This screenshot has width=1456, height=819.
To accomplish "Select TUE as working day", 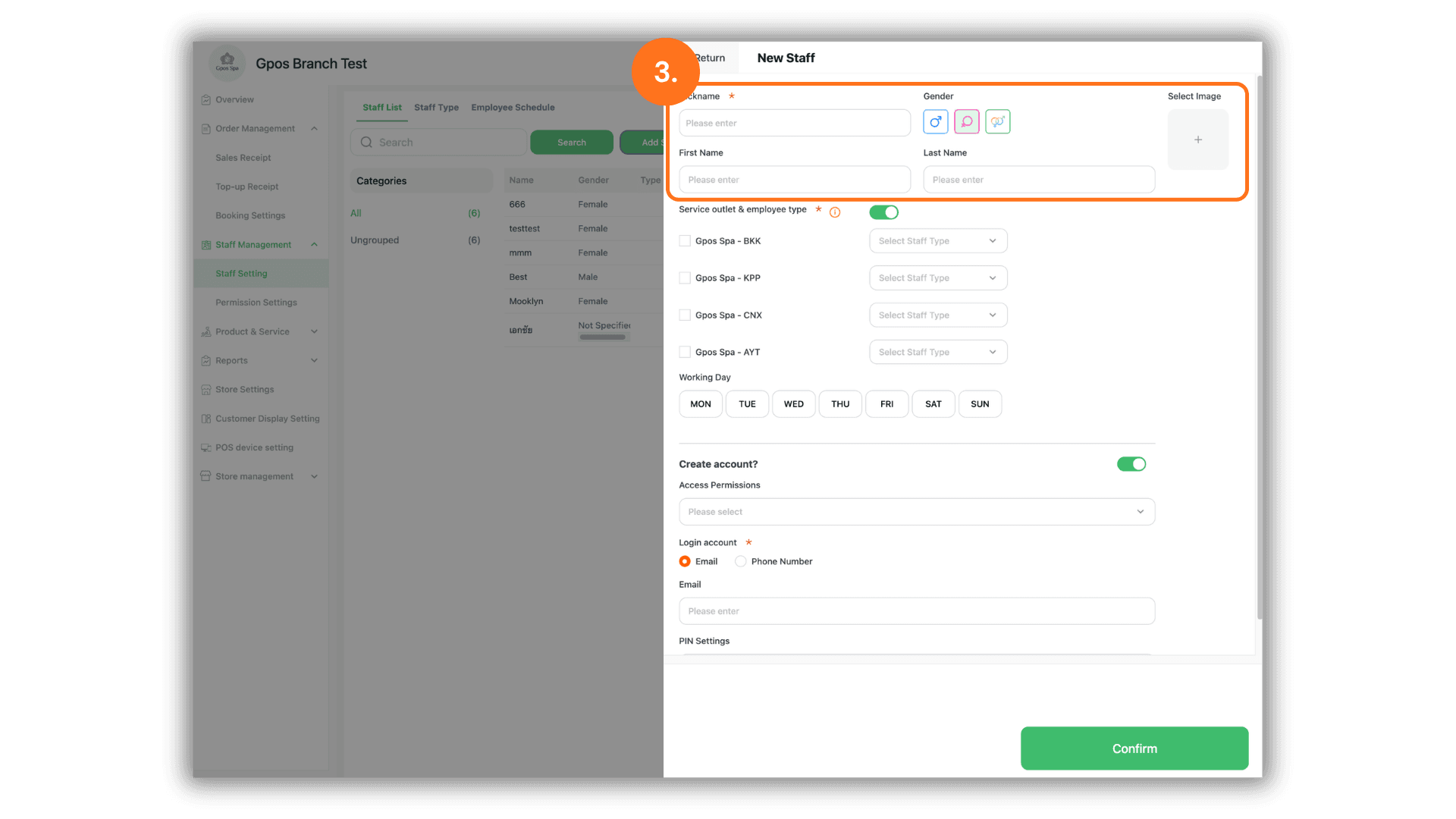I will tap(747, 404).
